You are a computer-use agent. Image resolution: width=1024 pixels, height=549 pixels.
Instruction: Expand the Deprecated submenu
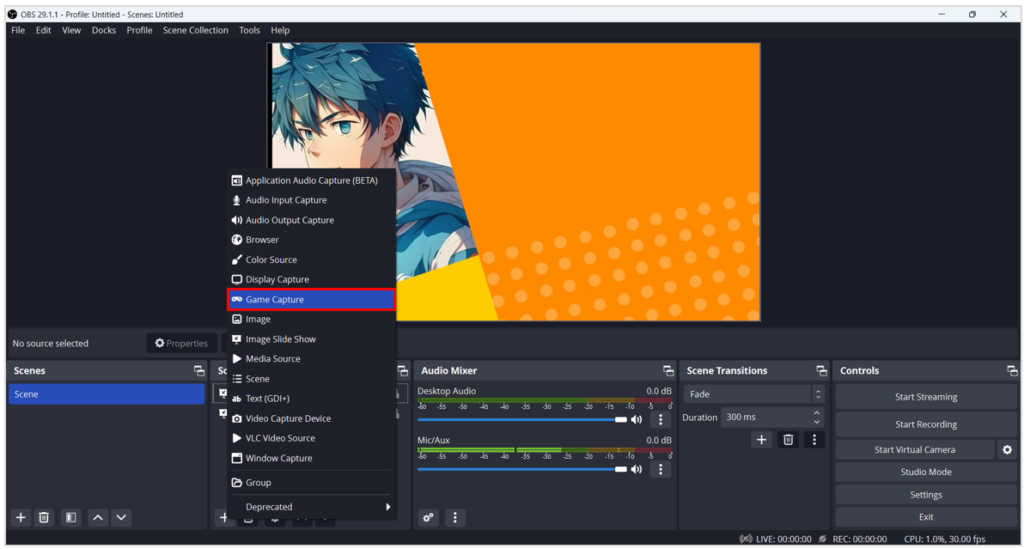(x=312, y=507)
